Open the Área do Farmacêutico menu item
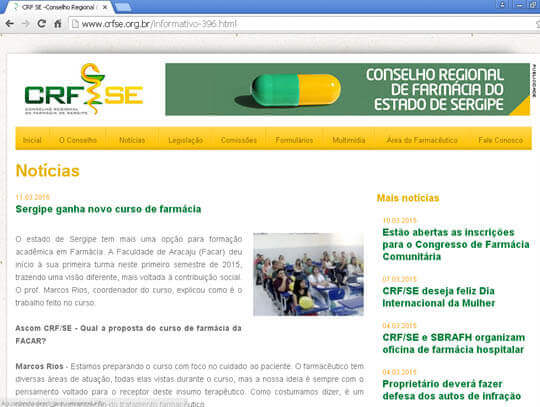Image resolution: width=540 pixels, height=407 pixels. pyautogui.click(x=422, y=140)
